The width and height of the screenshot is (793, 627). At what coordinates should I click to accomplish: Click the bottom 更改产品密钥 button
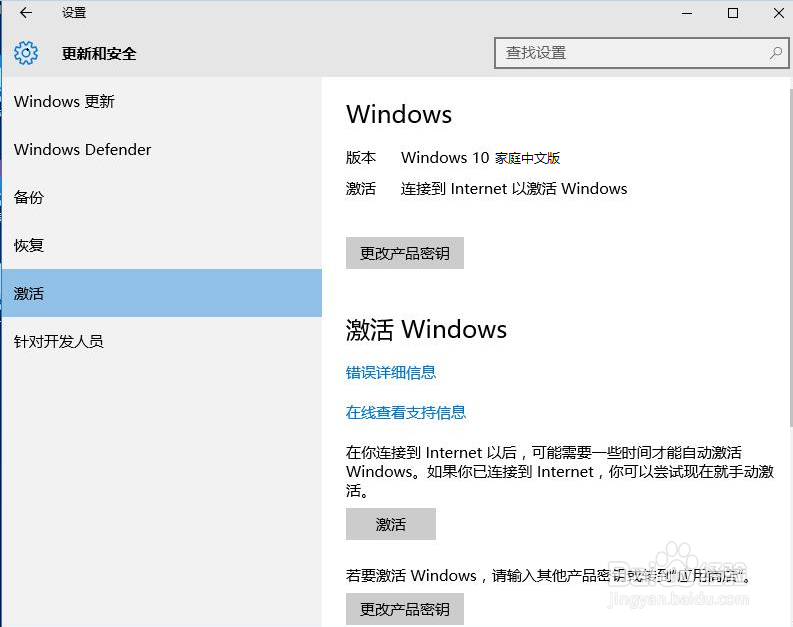[405, 609]
